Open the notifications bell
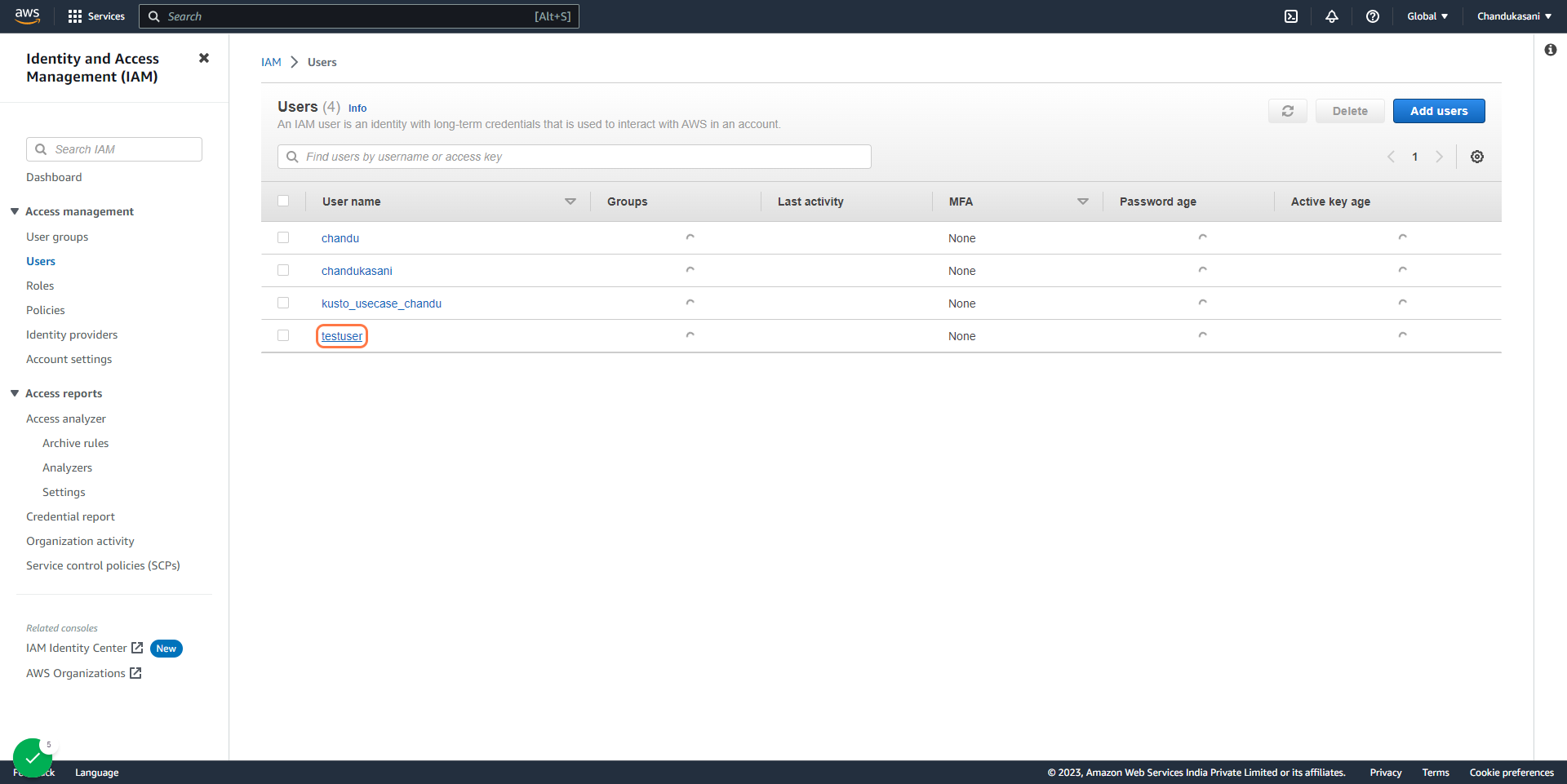1567x784 pixels. [1332, 16]
